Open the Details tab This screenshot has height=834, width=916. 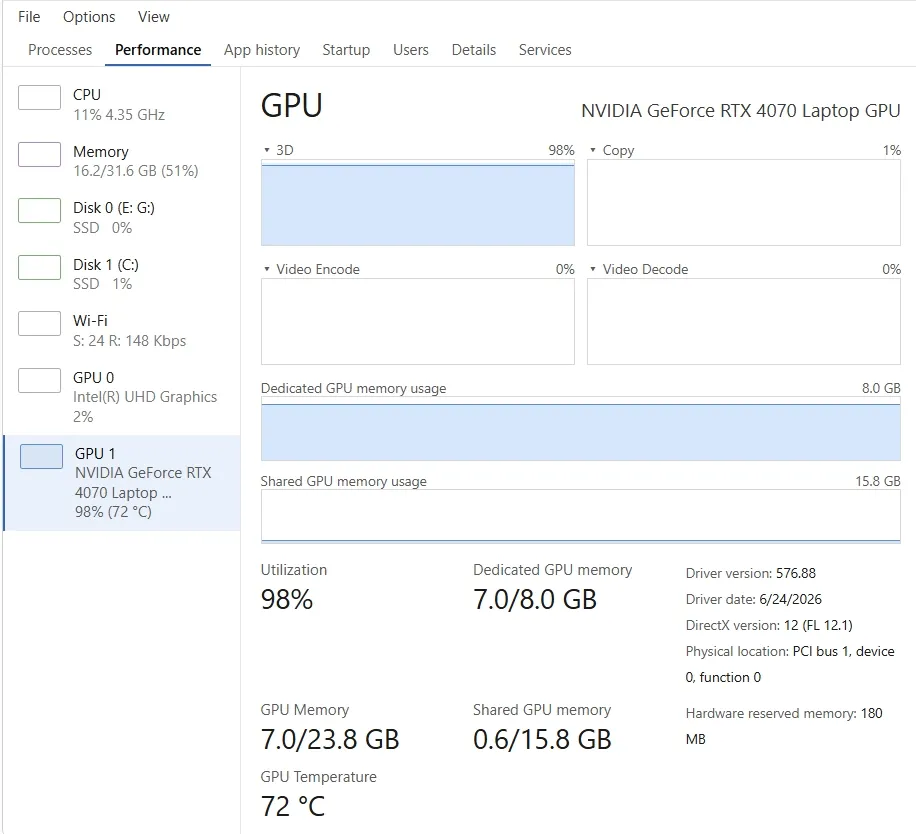click(x=474, y=50)
